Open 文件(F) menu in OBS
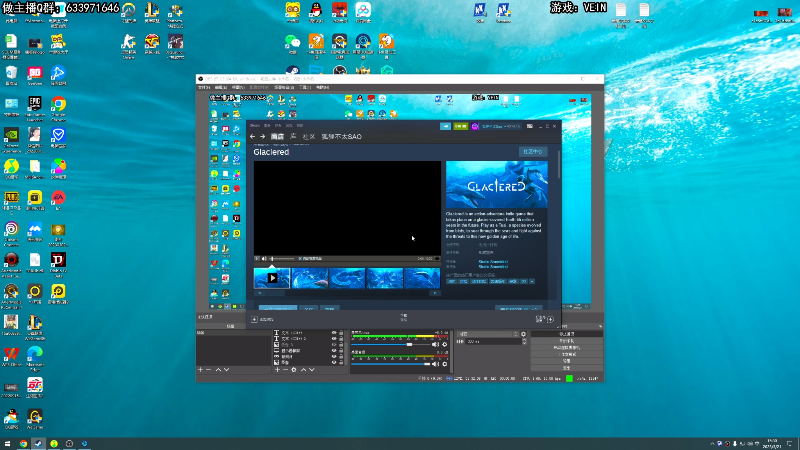This screenshot has height=450, width=800. click(x=204, y=88)
